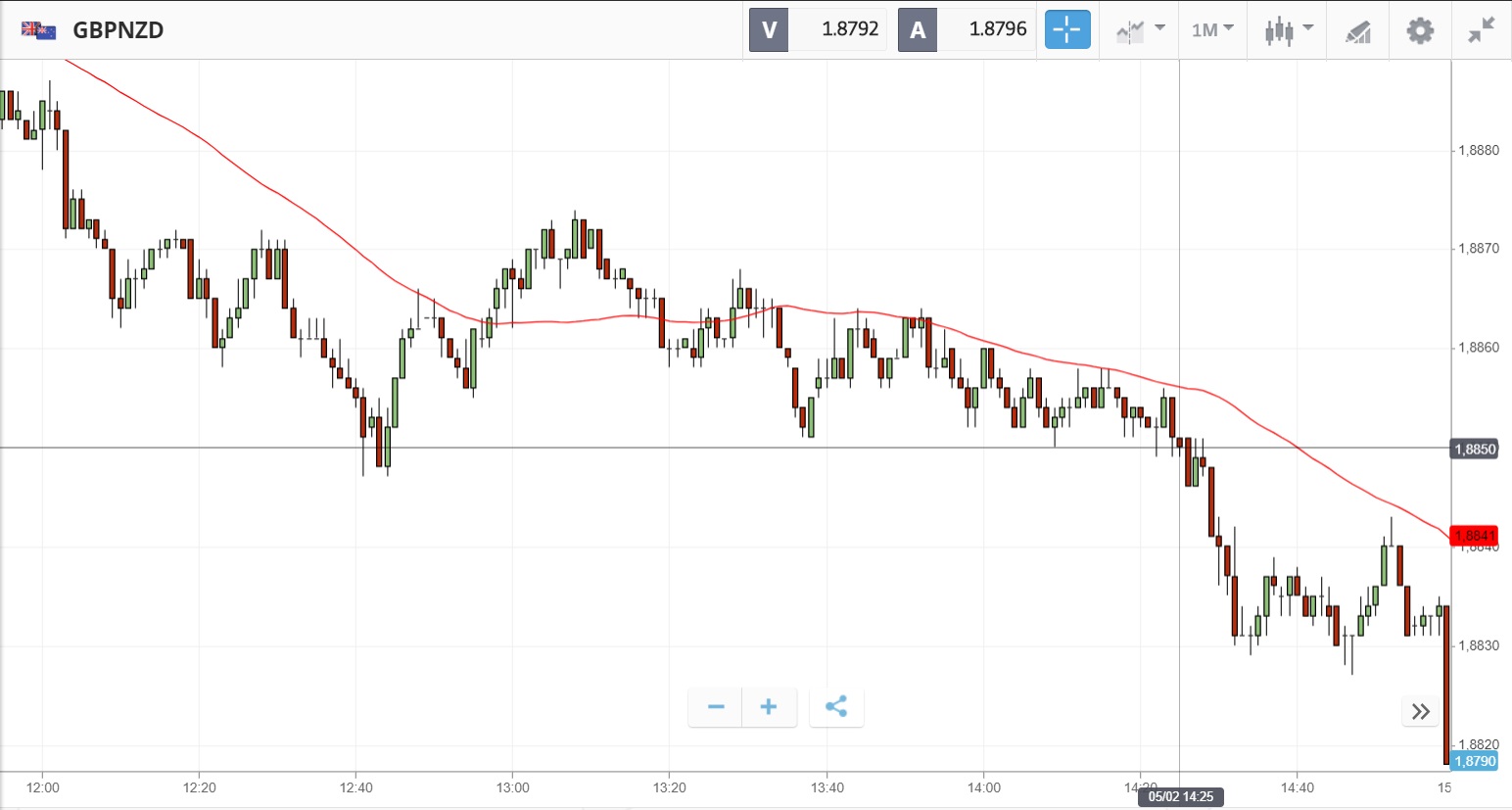Expand the candlestick chart type dropdown

[x=1288, y=30]
